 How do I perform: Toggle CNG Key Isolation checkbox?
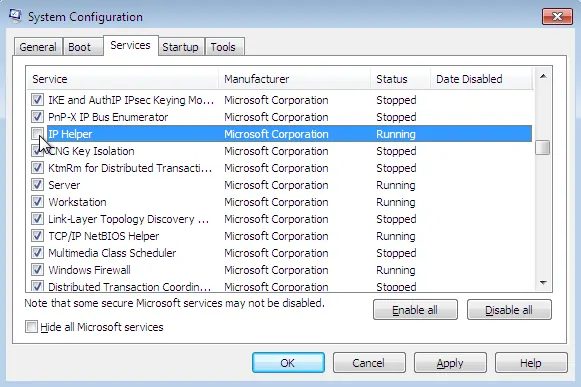point(37,151)
